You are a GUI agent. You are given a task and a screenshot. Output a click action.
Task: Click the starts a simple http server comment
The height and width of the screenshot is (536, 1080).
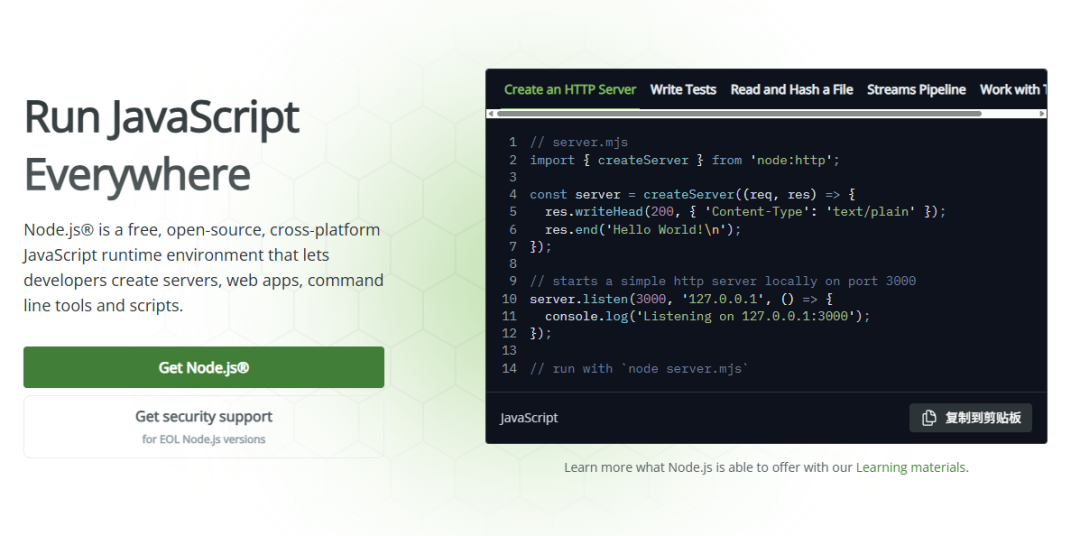(x=723, y=281)
